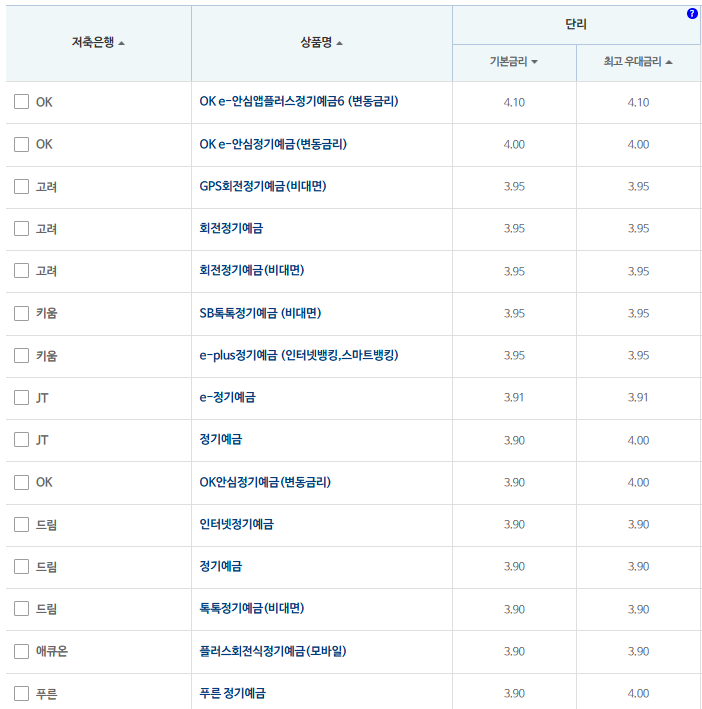The width and height of the screenshot is (702, 709).
Task: Select checkbox for 키움 e-plus정기예금 row
Action: click(21, 355)
